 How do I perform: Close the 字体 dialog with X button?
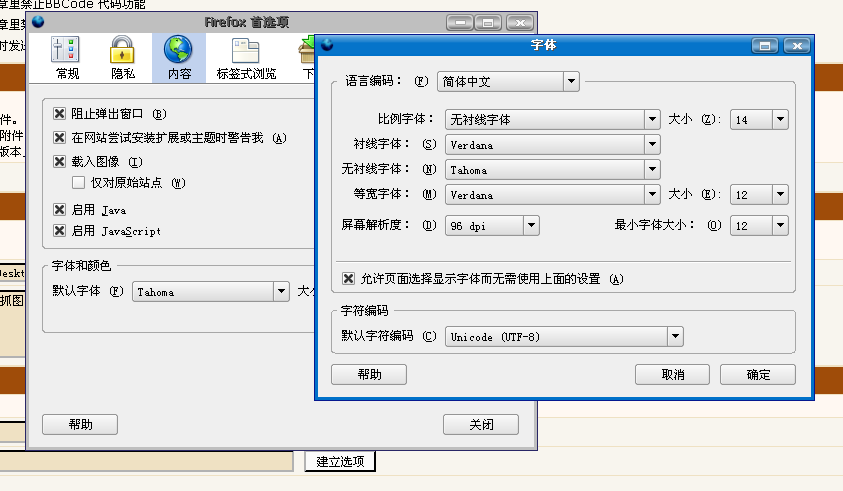pos(797,46)
